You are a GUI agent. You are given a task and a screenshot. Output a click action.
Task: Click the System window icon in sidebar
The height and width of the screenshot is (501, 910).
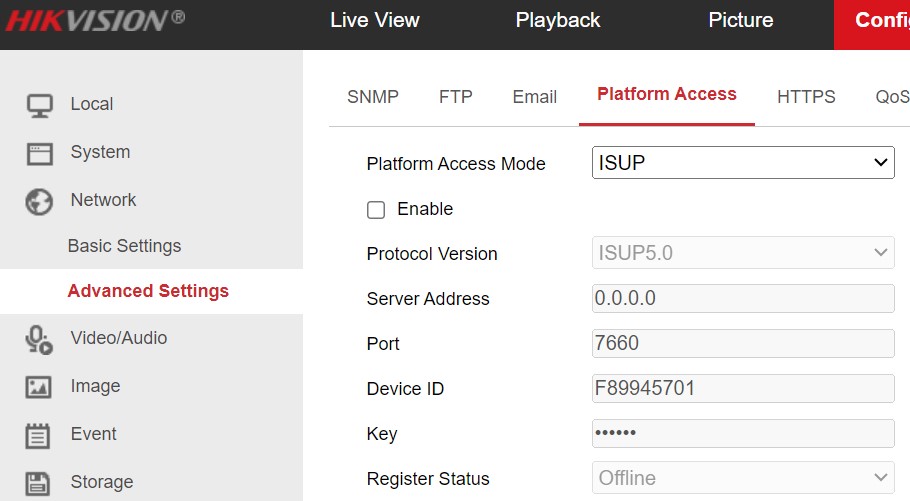39,153
